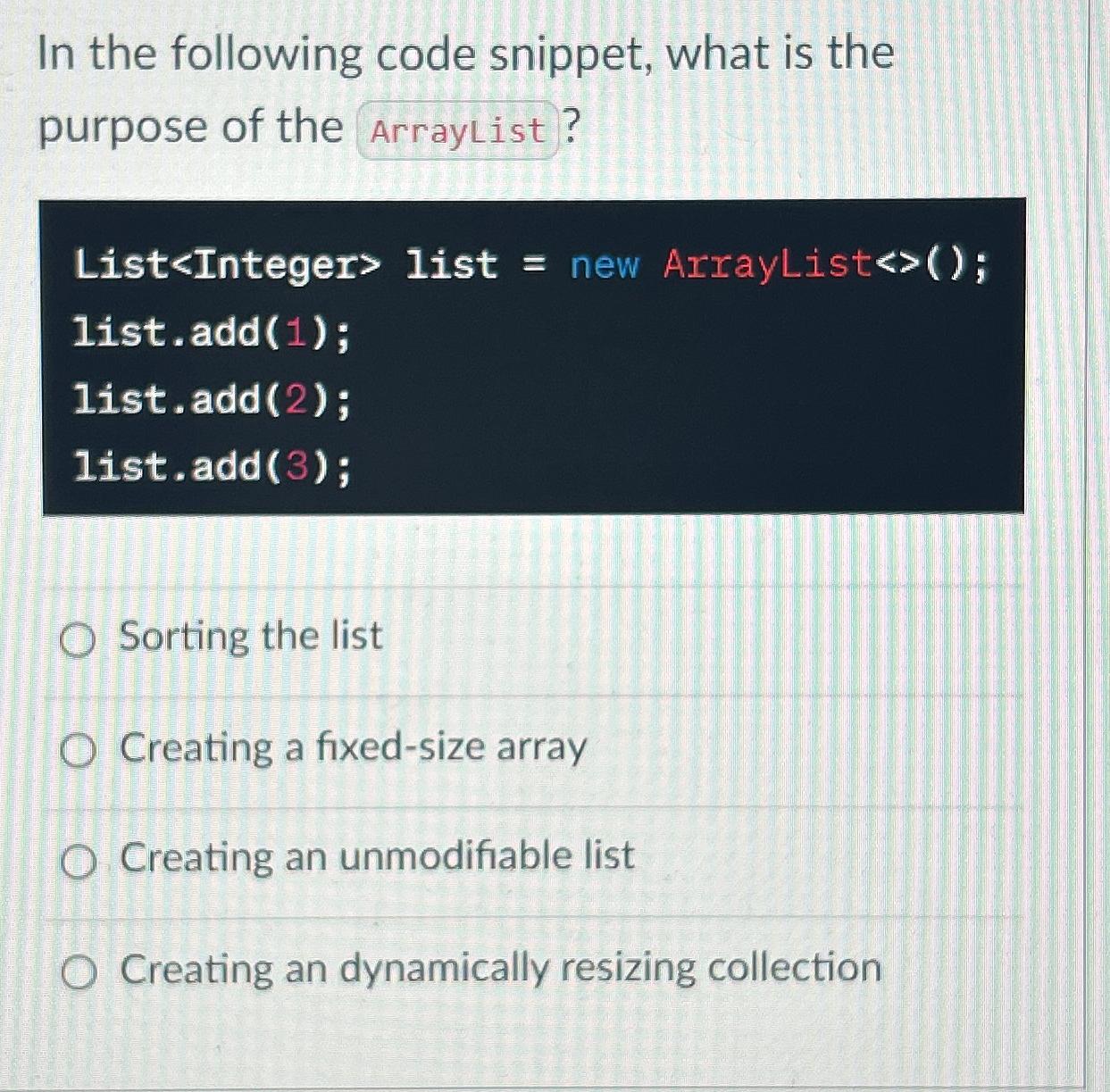Select the 'Sorting the list' radio button
The image size is (1110, 1092).
pyautogui.click(x=78, y=638)
